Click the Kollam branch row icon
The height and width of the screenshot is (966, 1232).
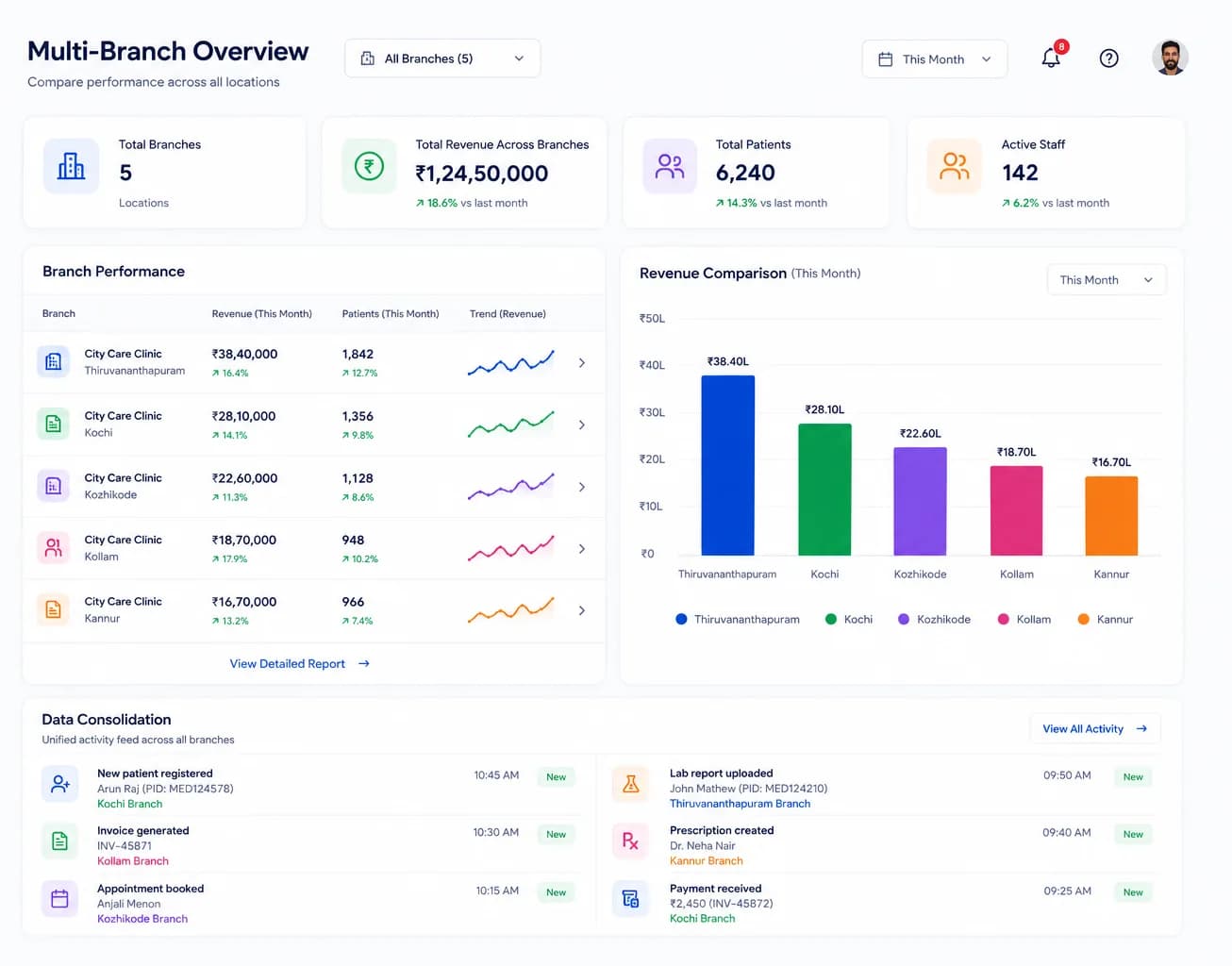(x=54, y=547)
